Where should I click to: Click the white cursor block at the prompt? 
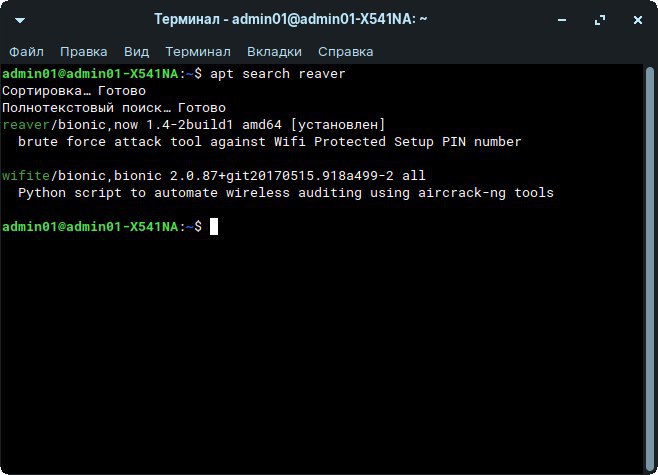point(214,227)
